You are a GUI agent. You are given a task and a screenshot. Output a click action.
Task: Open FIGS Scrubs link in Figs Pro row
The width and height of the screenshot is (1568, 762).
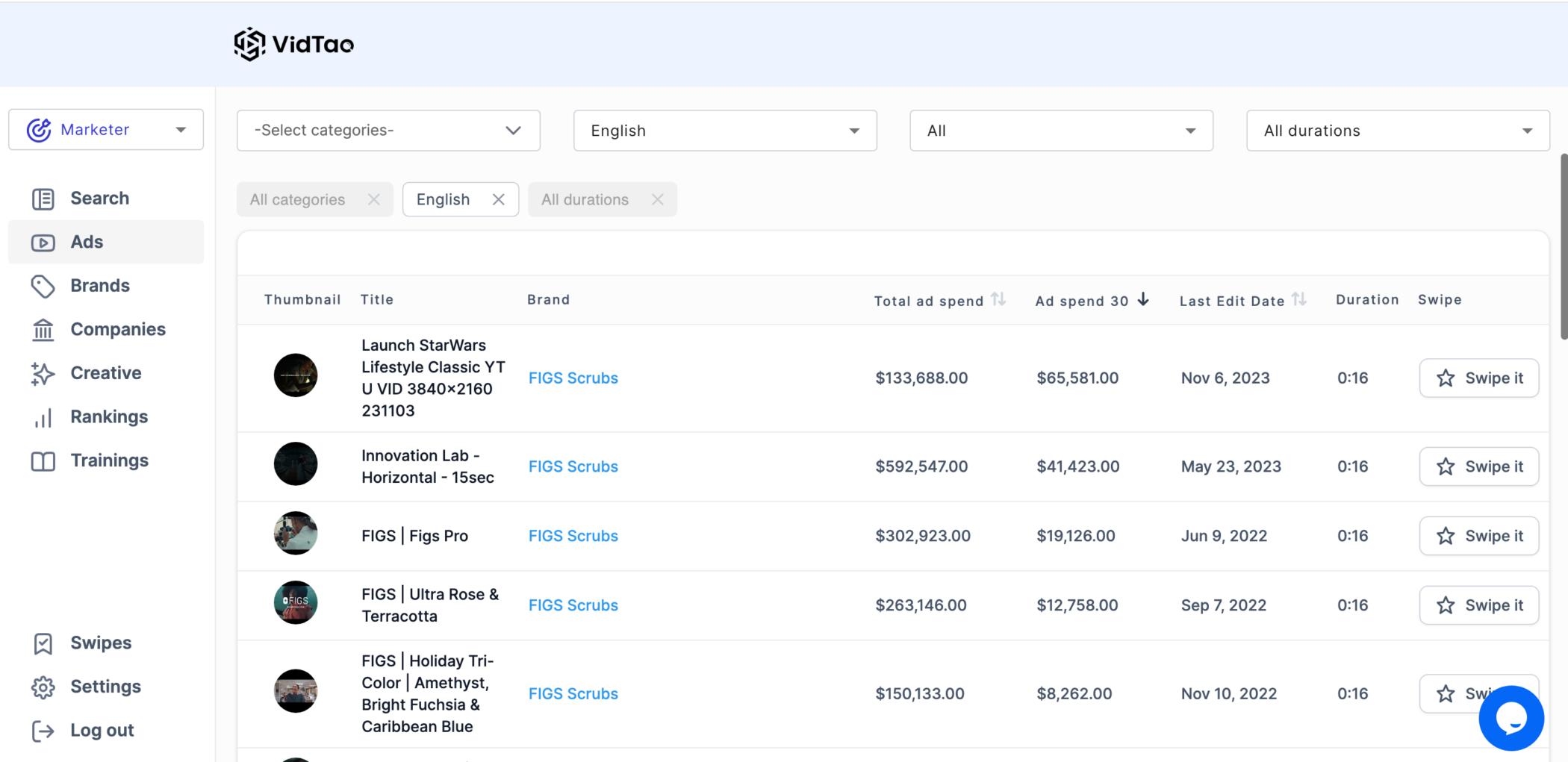point(573,536)
